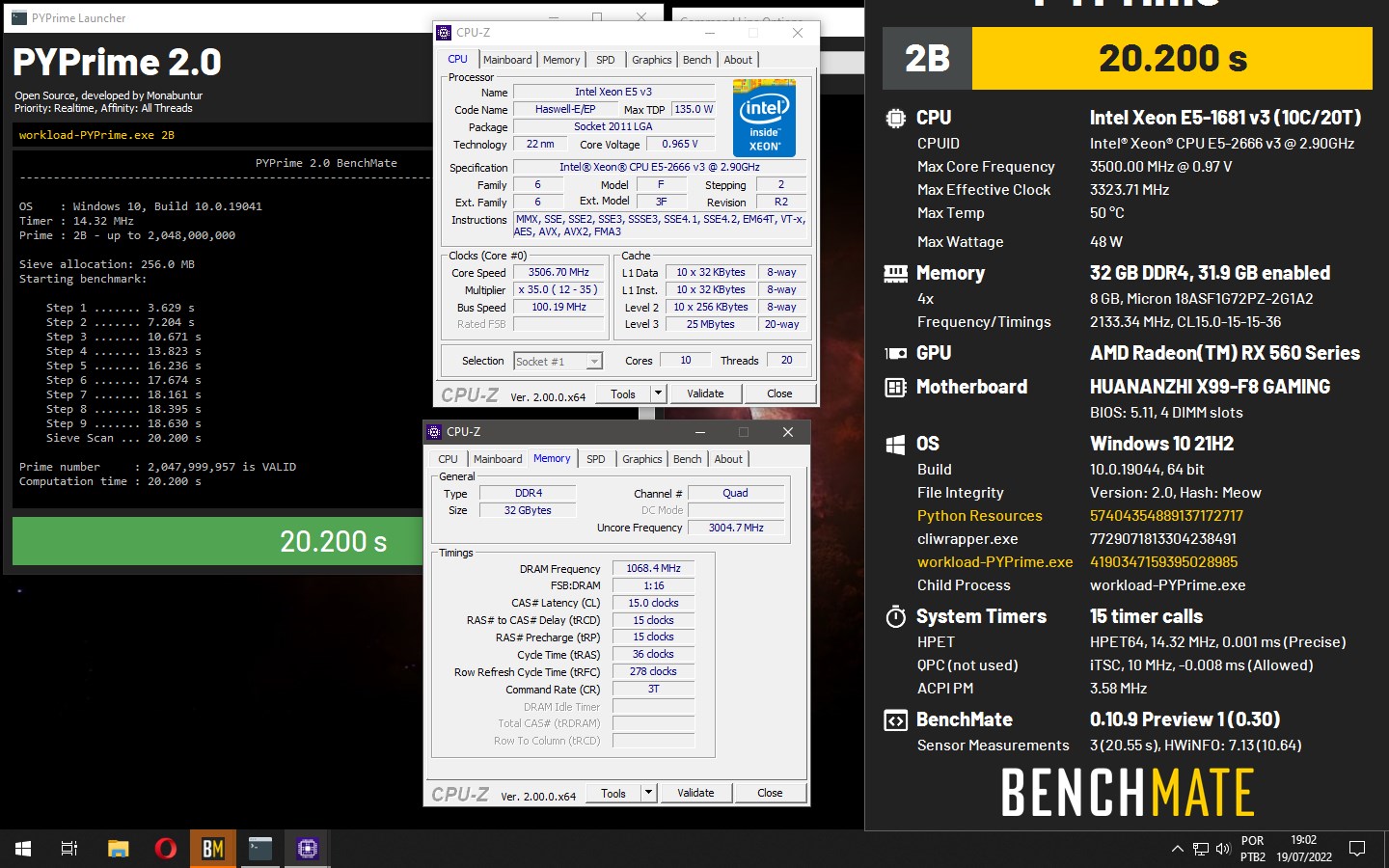Click Core Speed 3506.70 MHz field

point(558,273)
